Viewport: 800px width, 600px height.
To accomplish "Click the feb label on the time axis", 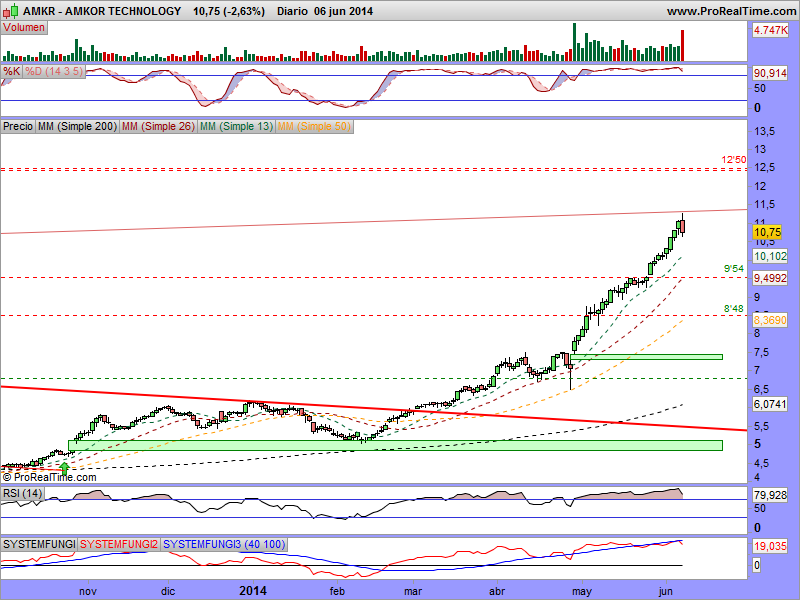I will click(337, 591).
